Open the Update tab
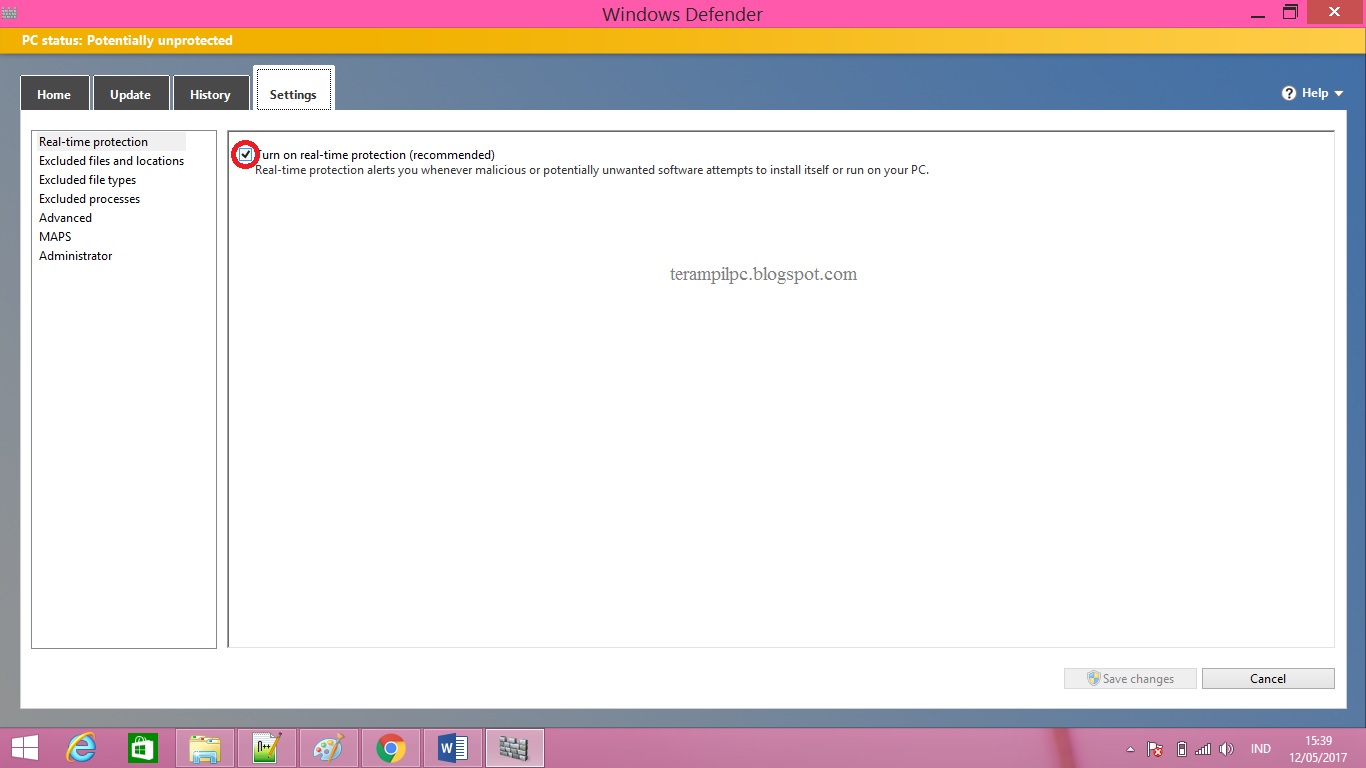Screen dimensions: 1366x768 click(x=130, y=94)
